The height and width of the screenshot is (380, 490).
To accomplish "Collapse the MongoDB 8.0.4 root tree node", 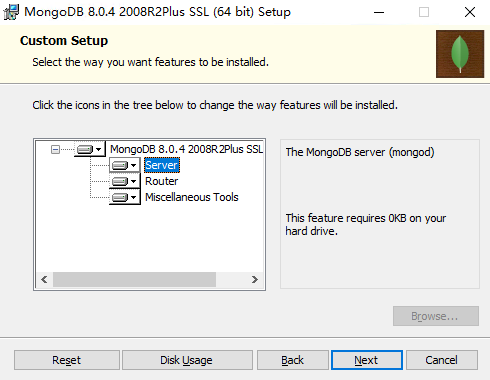I will pos(55,149).
